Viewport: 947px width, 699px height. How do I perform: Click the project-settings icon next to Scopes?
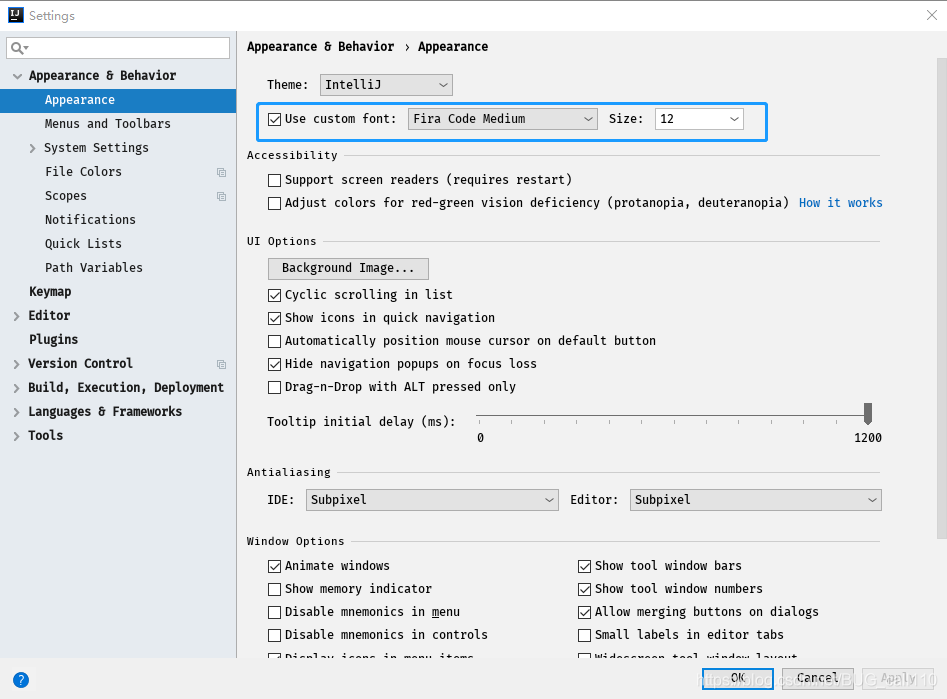click(221, 195)
